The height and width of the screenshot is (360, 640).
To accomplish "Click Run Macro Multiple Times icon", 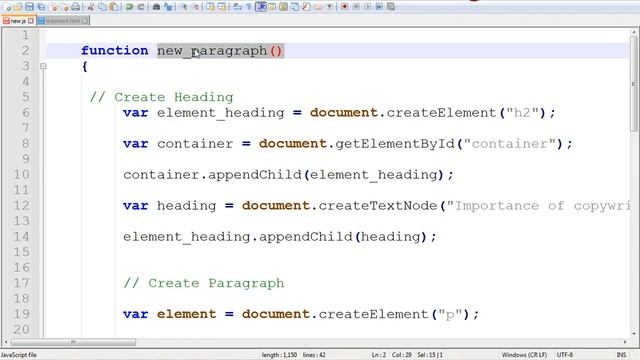I will (x=379, y=7).
